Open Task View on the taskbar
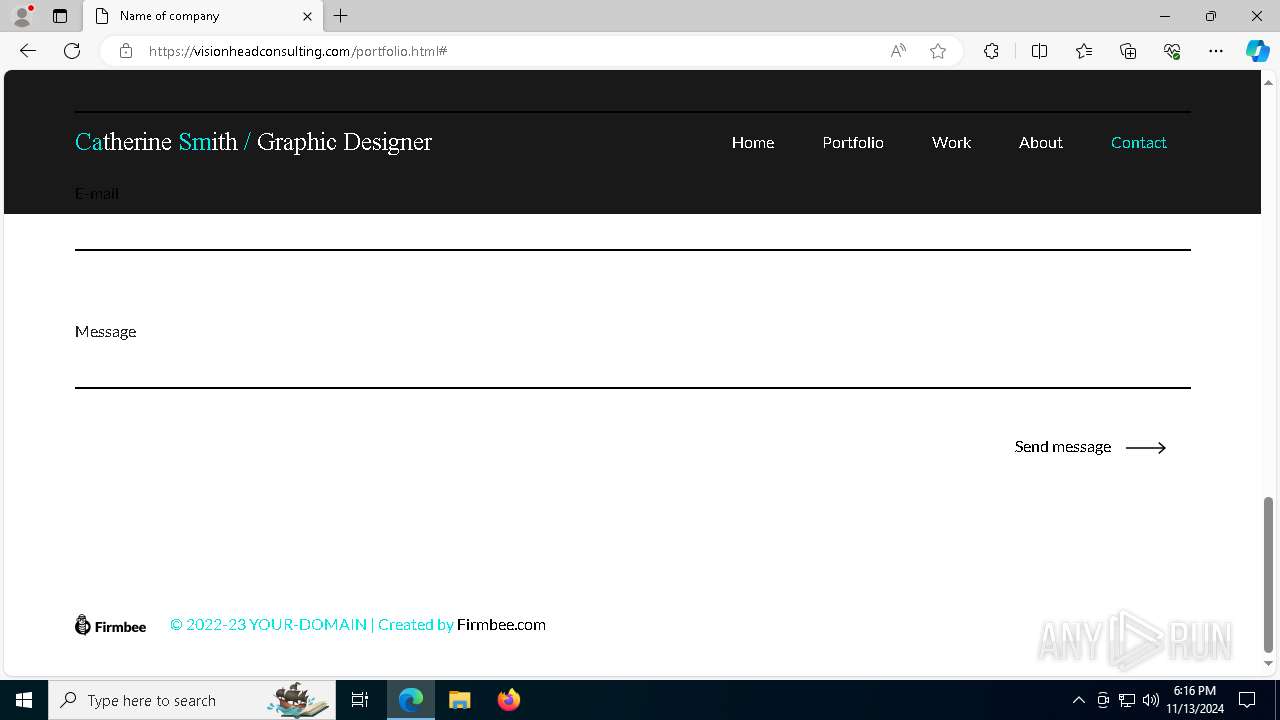This screenshot has height=720, width=1280. 360,700
